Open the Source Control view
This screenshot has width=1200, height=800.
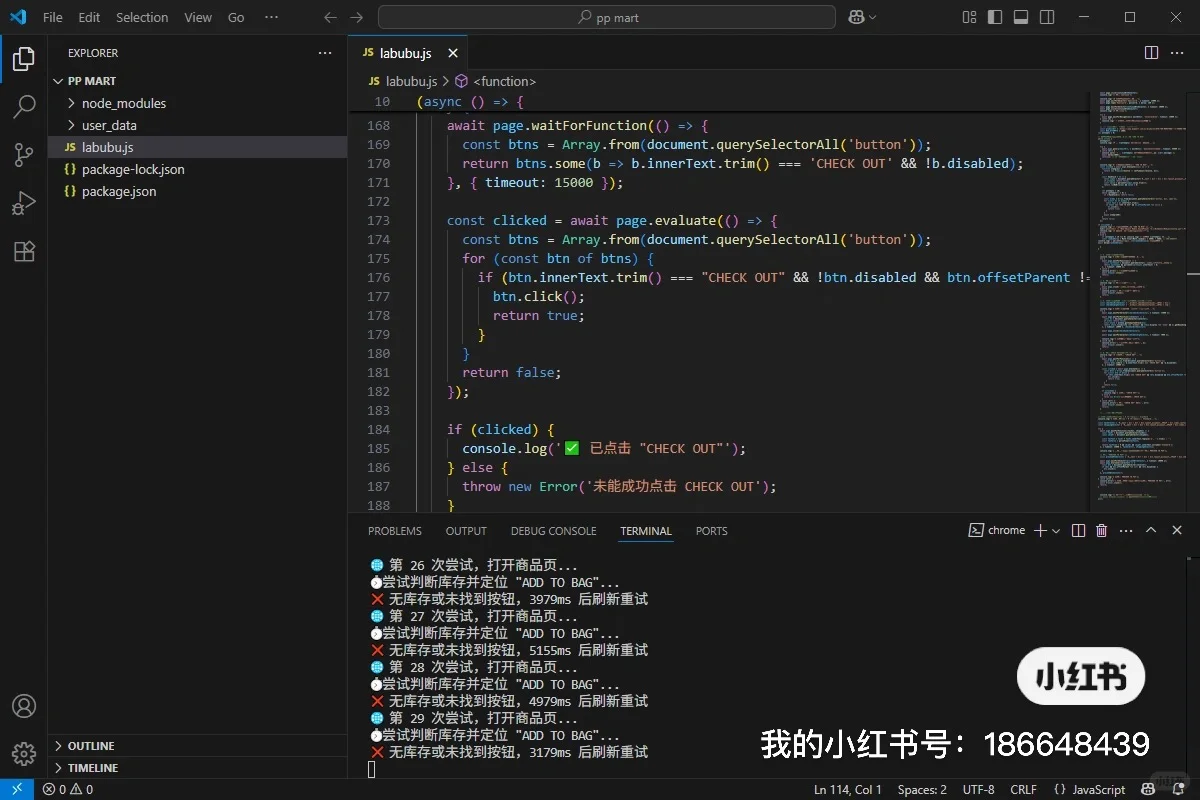[24, 154]
